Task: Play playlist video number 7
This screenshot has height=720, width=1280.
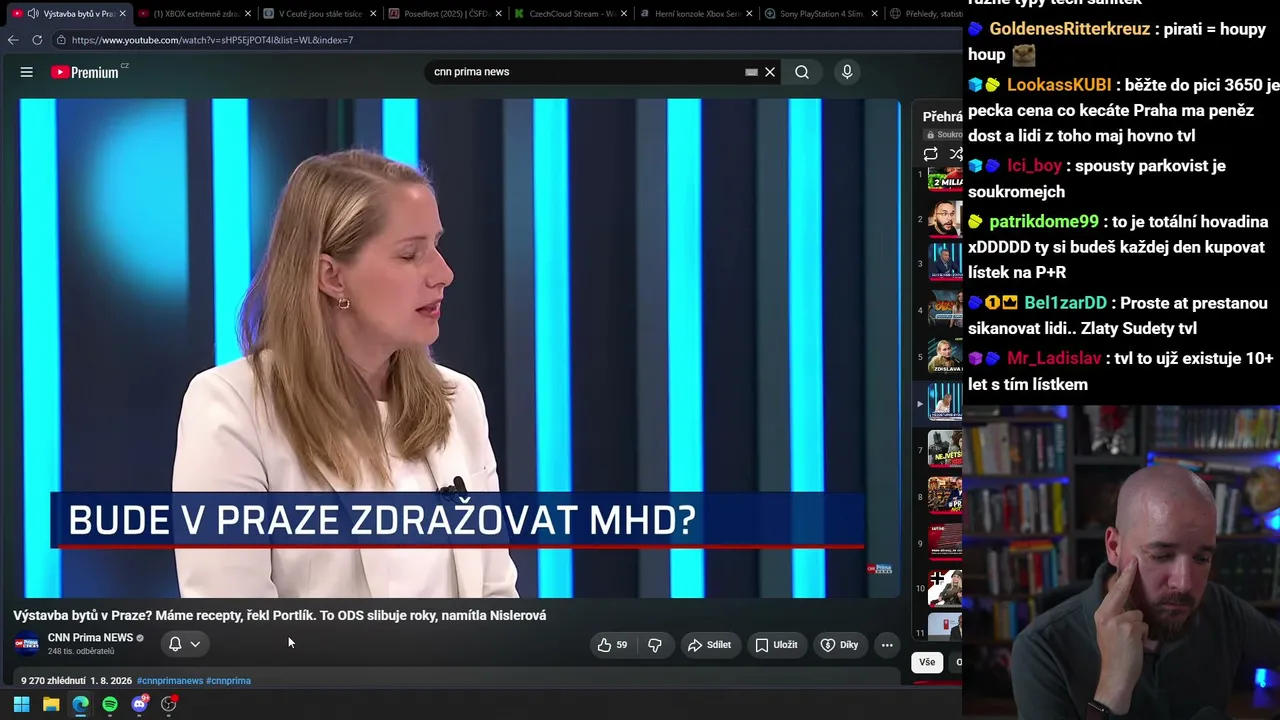Action: point(944,450)
